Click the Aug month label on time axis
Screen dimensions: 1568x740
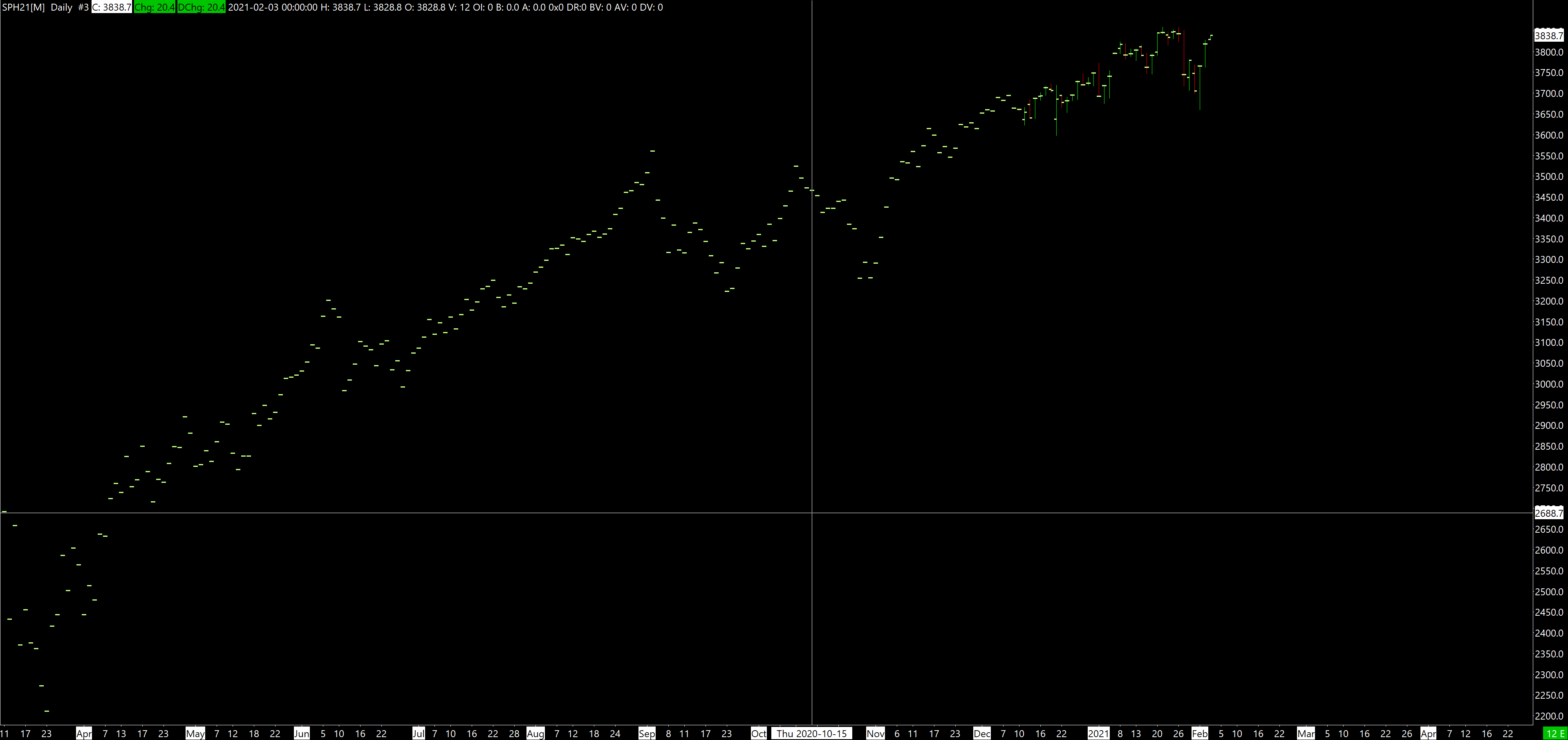coord(535,734)
